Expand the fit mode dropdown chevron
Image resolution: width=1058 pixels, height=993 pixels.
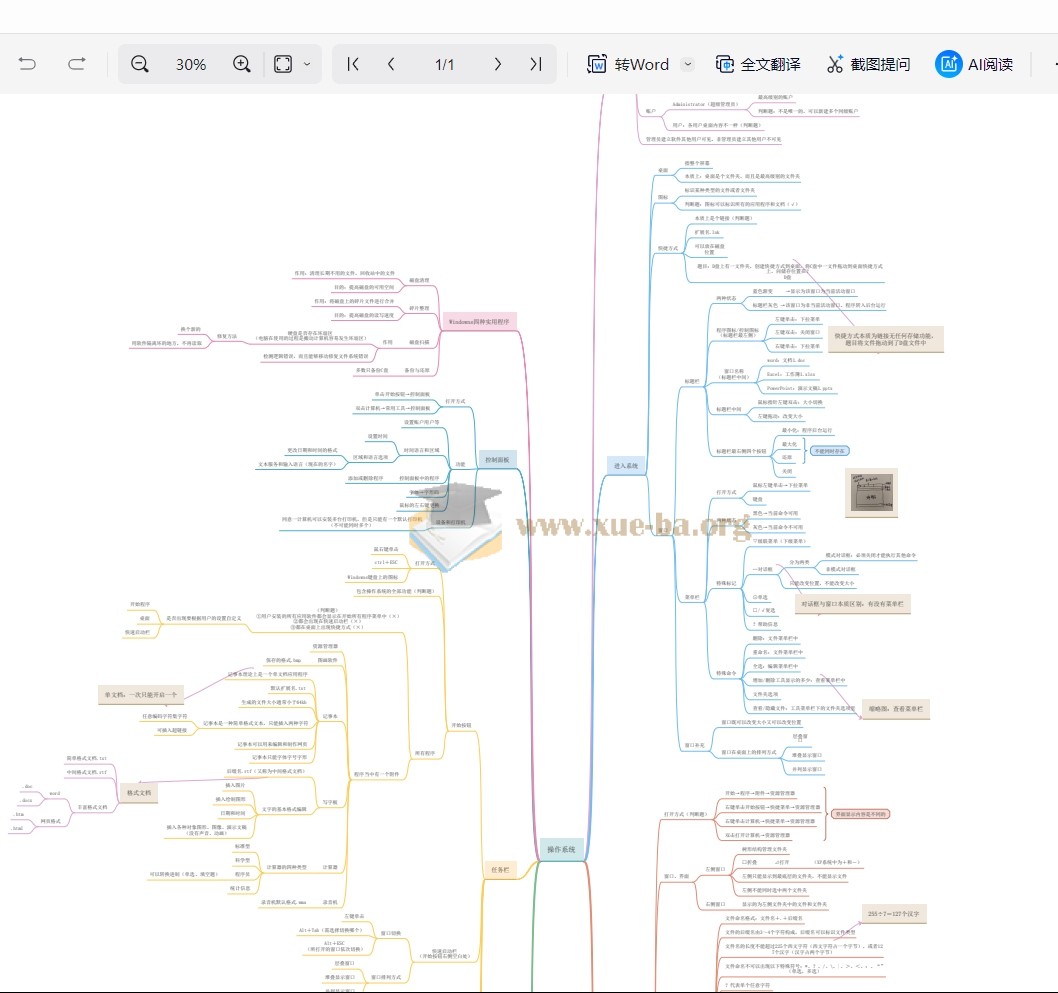point(307,64)
